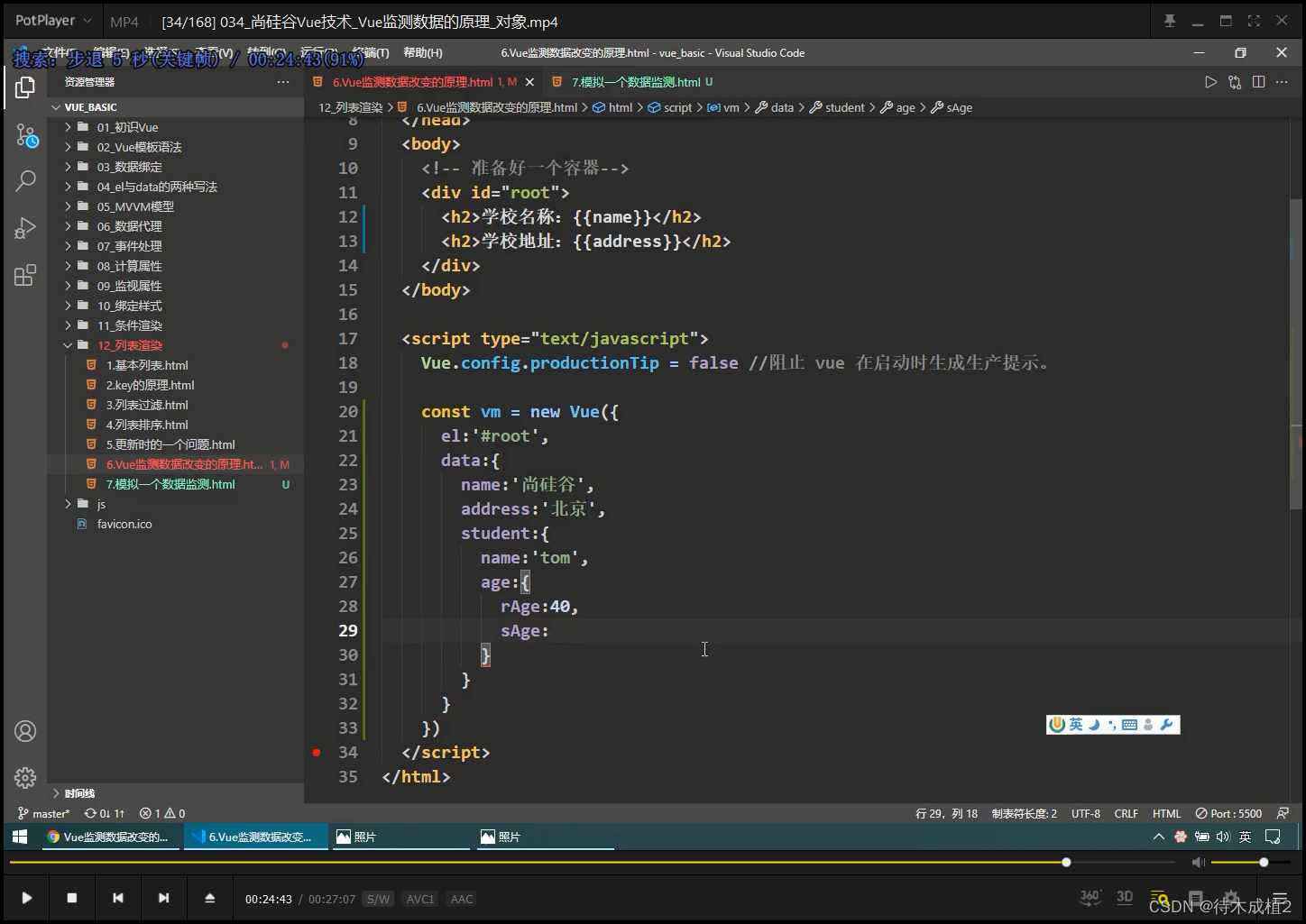Viewport: 1306px width, 924px height.
Task: Toggle the S/W decoder indicator
Action: click(379, 899)
